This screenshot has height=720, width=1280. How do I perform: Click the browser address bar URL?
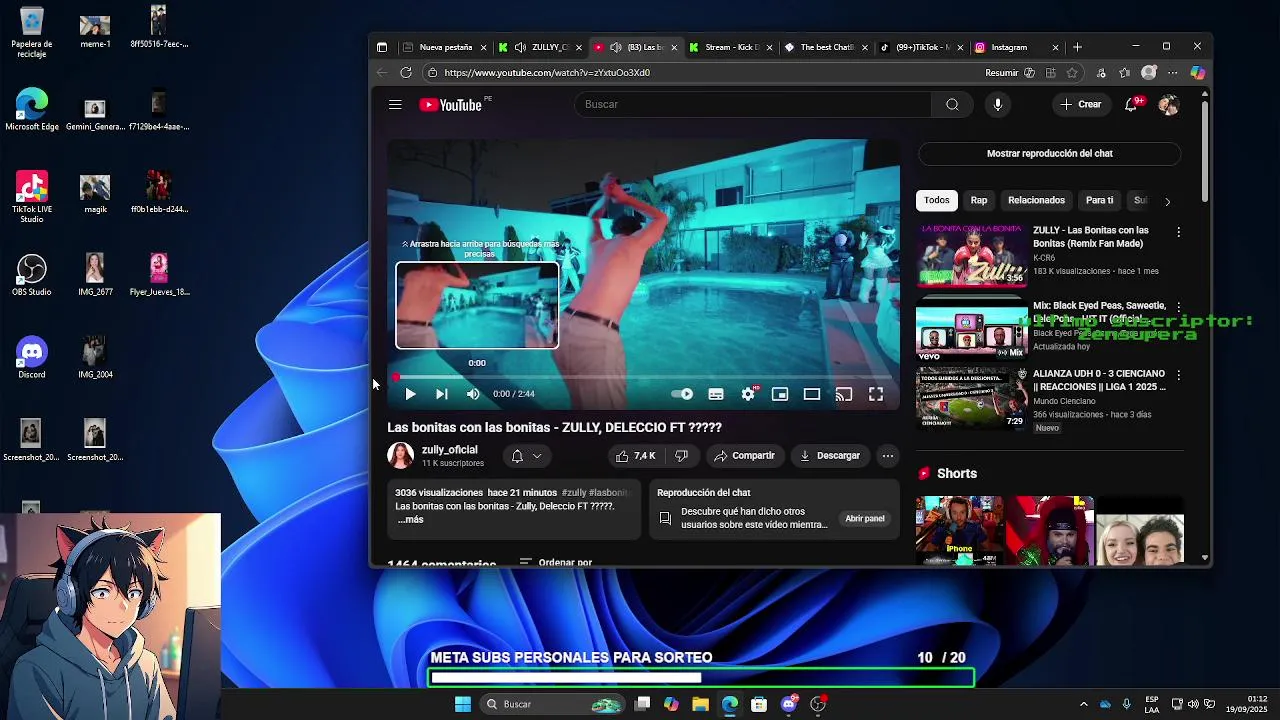click(547, 73)
